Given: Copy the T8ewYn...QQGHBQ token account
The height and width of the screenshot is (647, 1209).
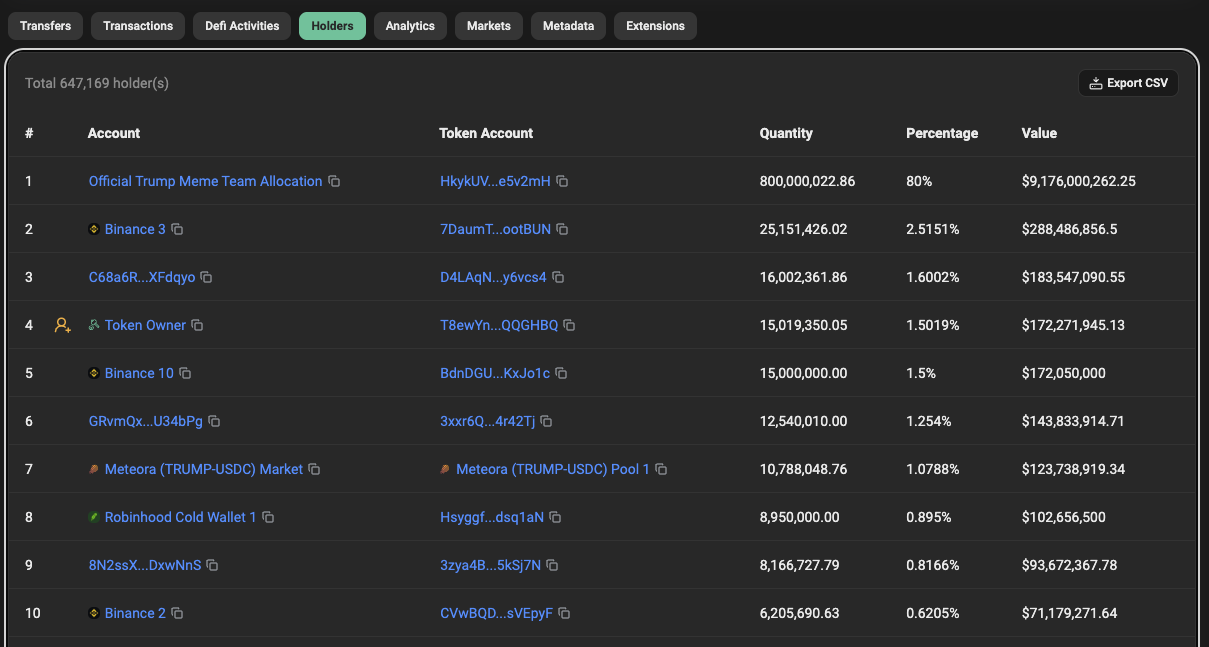Looking at the screenshot, I should click(569, 325).
